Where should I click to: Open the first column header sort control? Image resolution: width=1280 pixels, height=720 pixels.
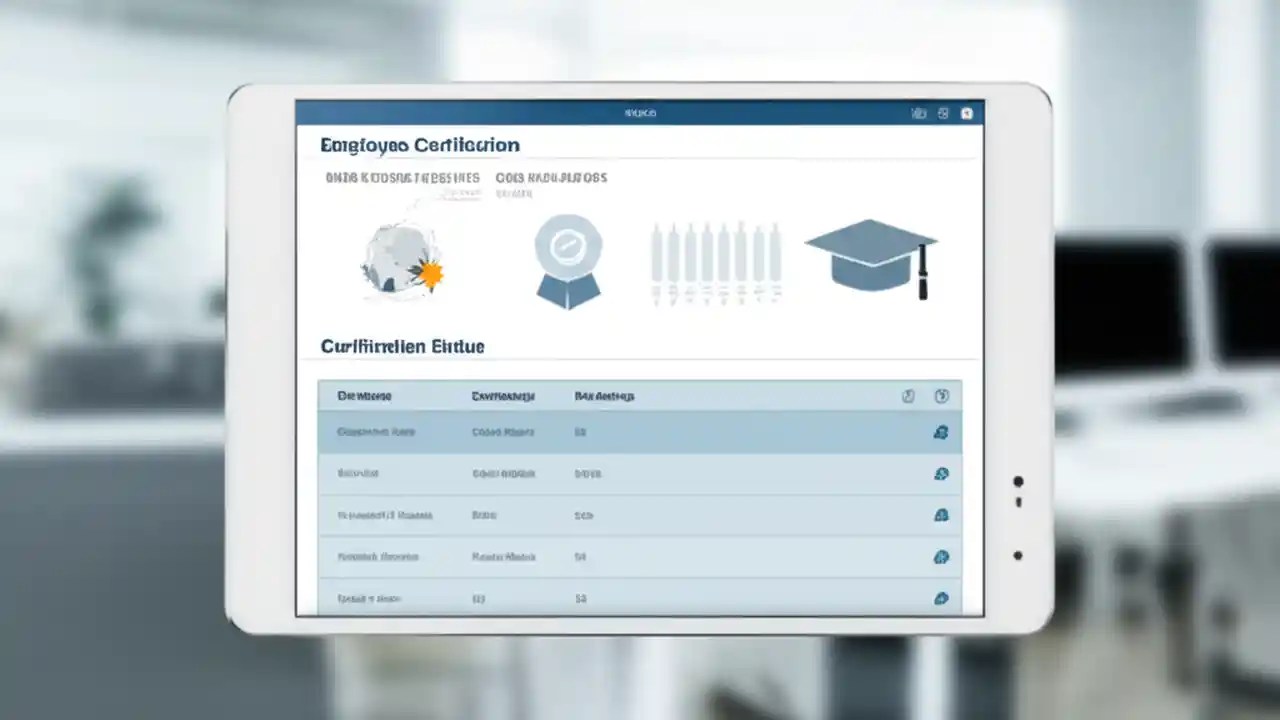pos(363,396)
